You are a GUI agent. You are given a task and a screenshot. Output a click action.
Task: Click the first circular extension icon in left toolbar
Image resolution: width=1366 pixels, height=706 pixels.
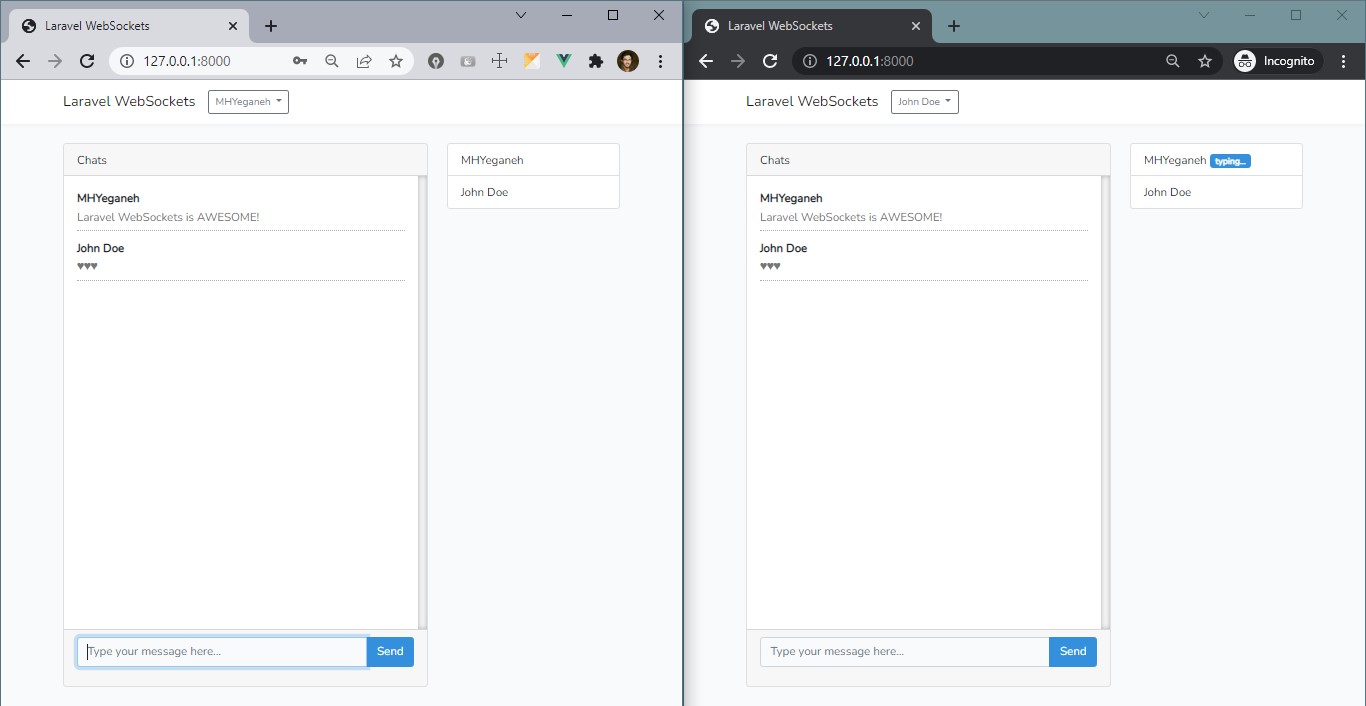[x=436, y=61]
